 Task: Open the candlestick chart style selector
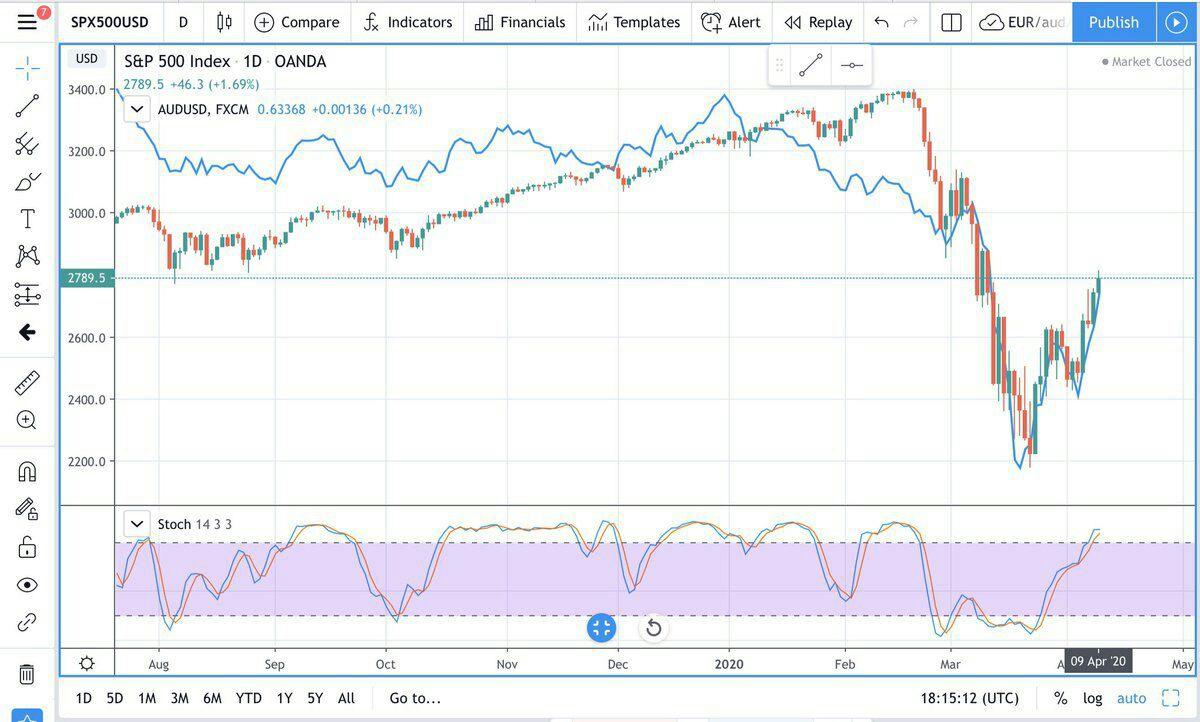pyautogui.click(x=224, y=22)
